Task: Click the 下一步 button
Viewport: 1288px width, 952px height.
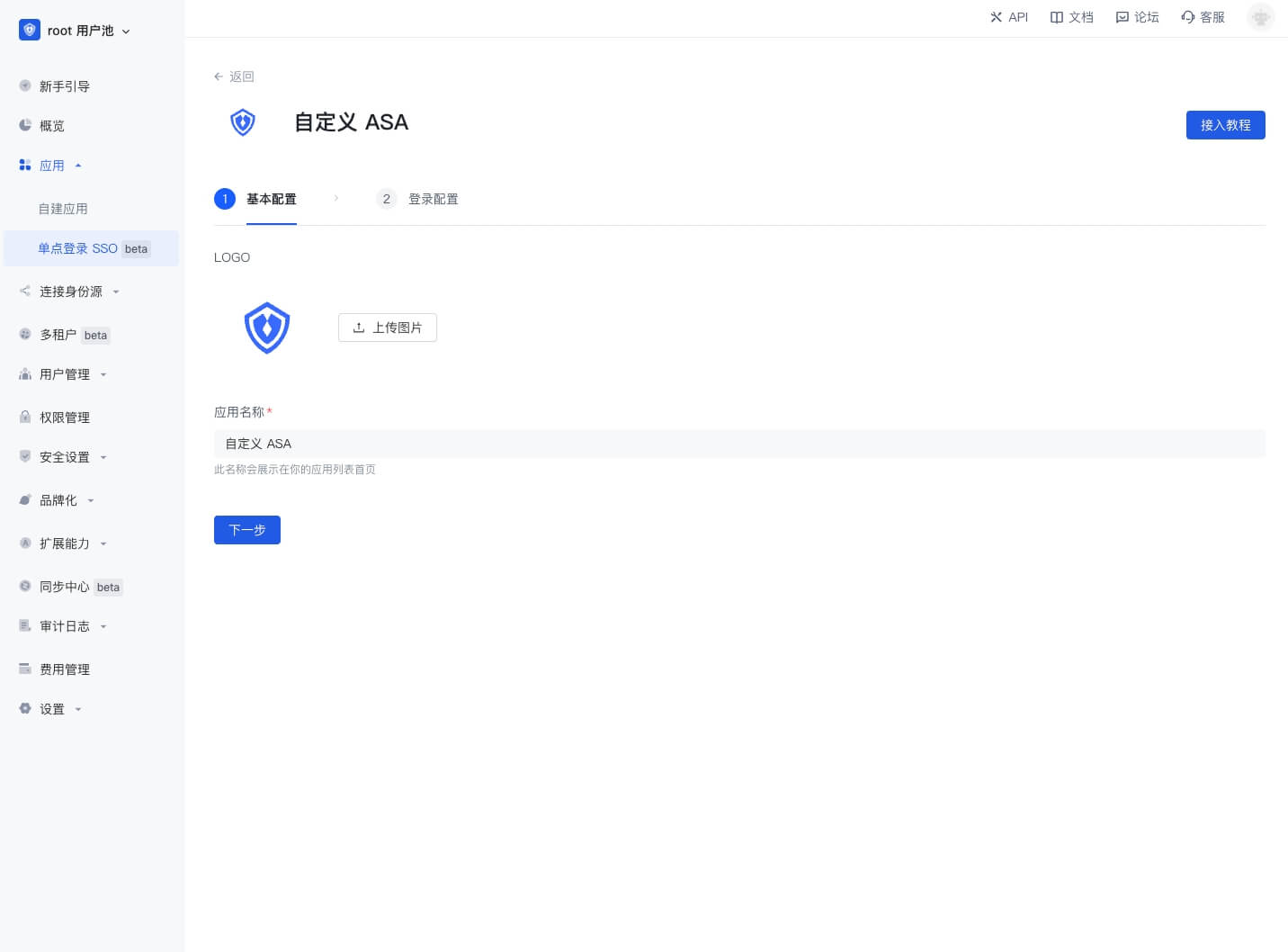Action: click(x=247, y=530)
